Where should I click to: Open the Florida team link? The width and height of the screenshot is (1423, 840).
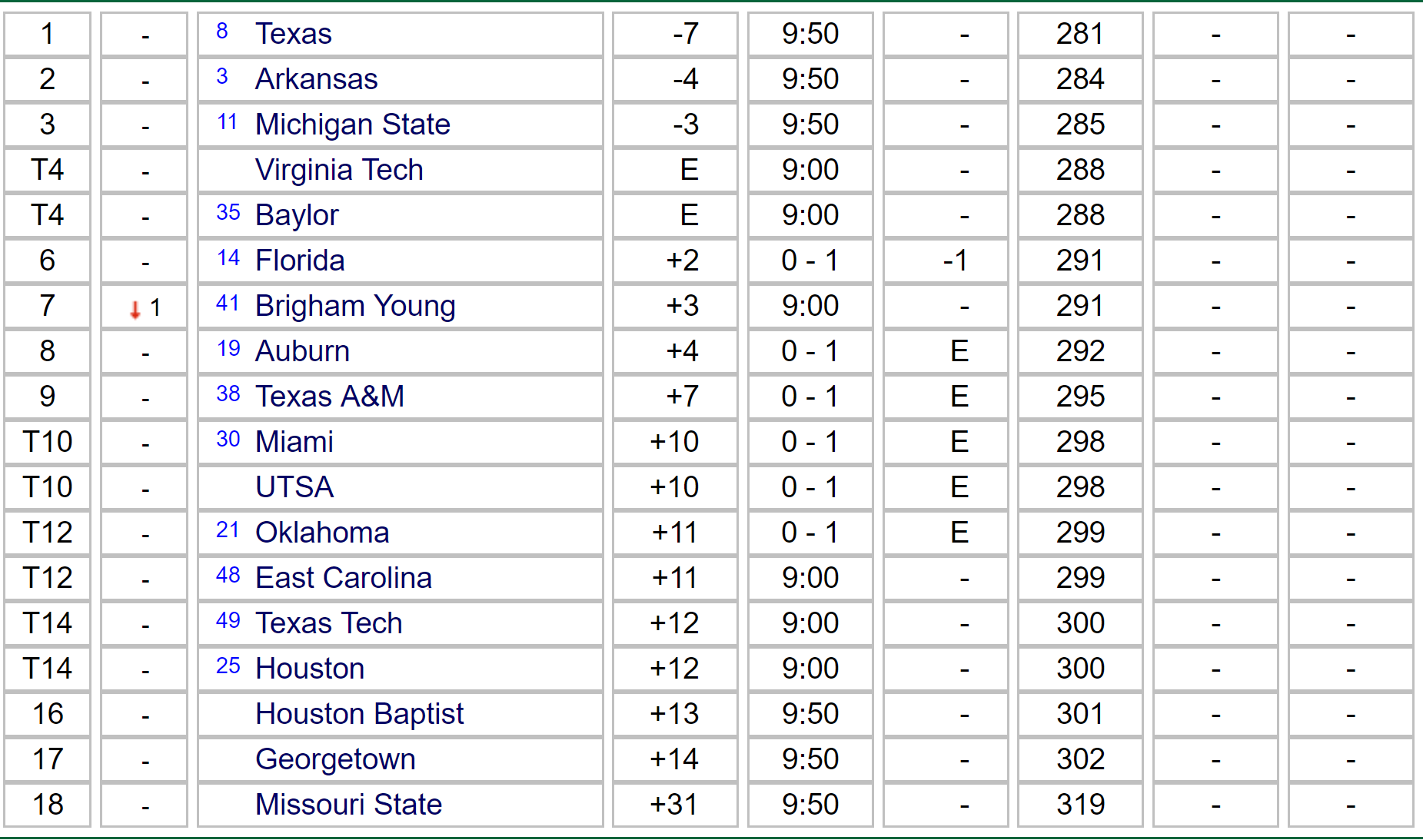300,261
